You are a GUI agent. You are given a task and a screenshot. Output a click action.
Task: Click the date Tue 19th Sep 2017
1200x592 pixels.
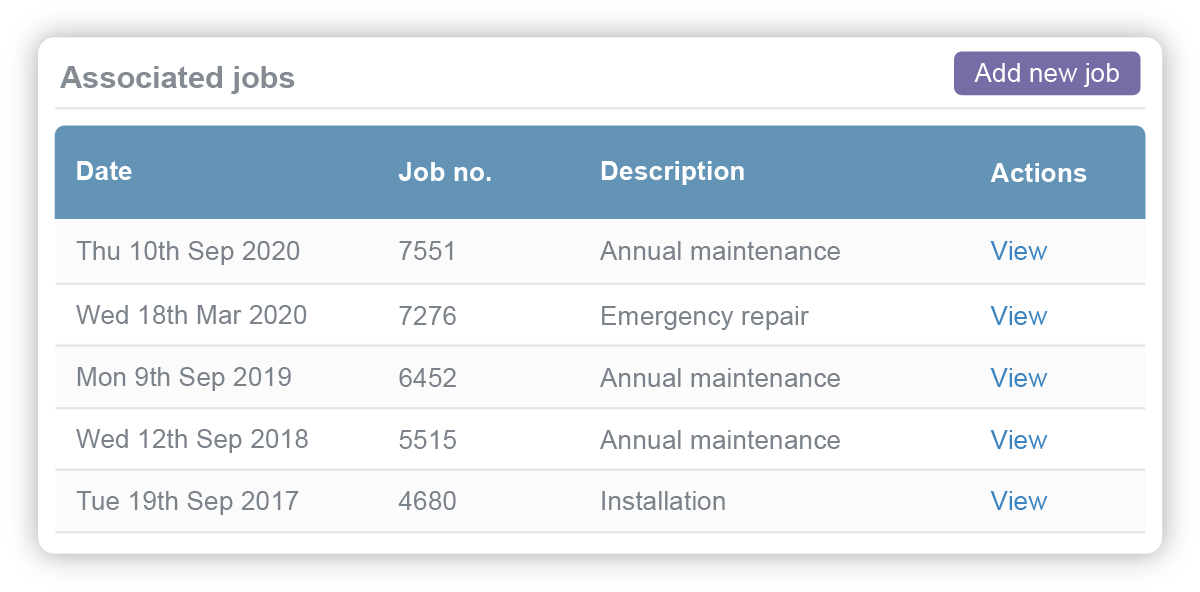click(x=187, y=501)
